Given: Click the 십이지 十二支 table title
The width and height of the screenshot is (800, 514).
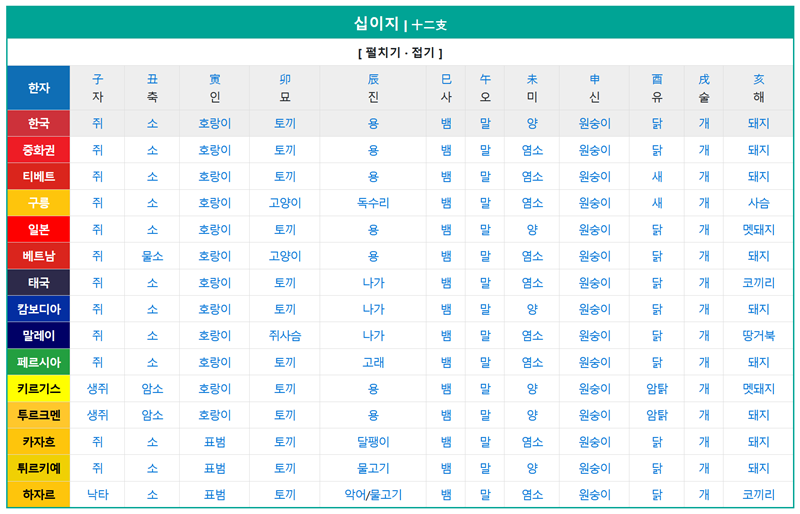Looking at the screenshot, I should (400, 23).
